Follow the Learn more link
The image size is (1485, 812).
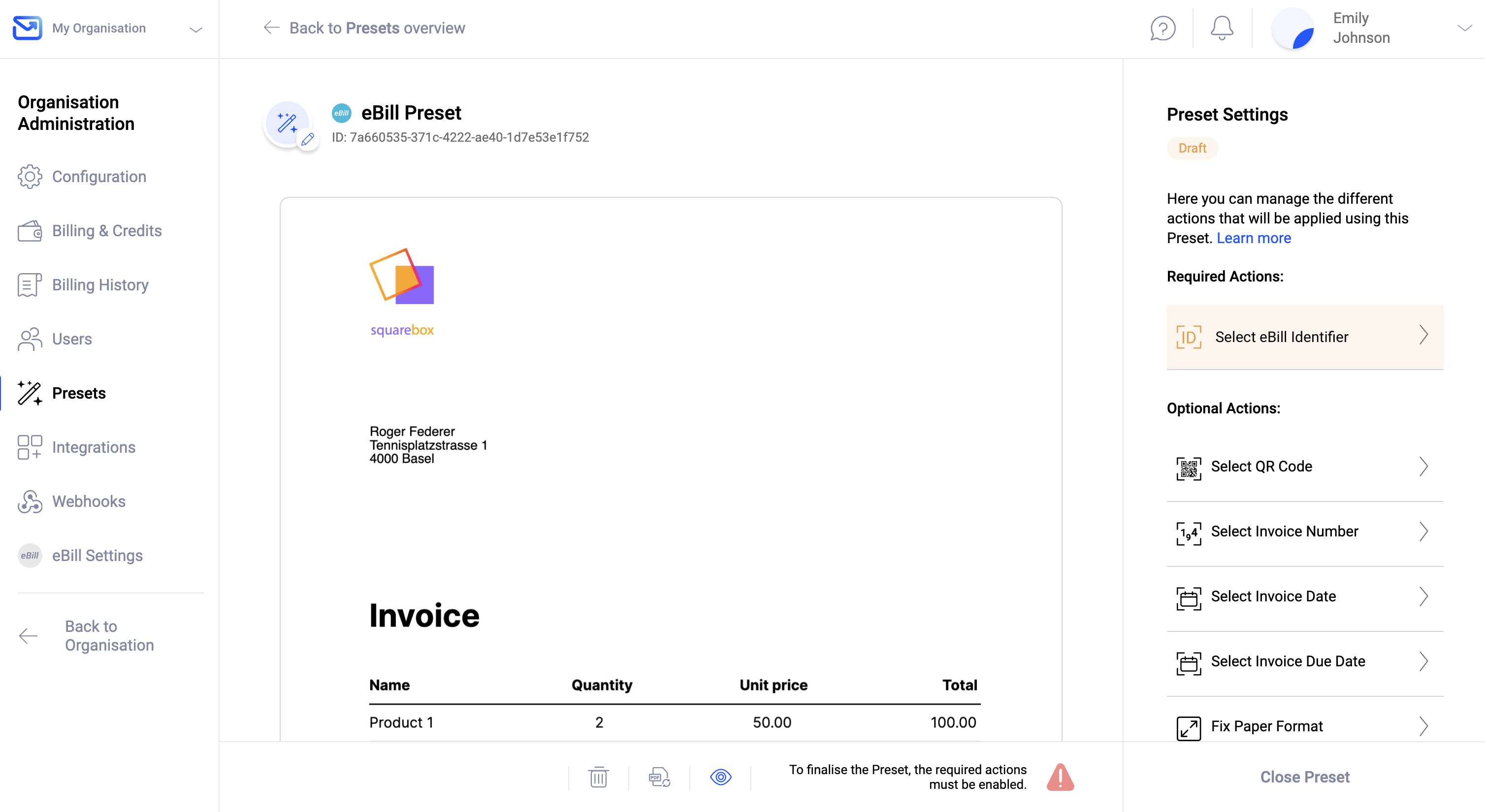1253,238
